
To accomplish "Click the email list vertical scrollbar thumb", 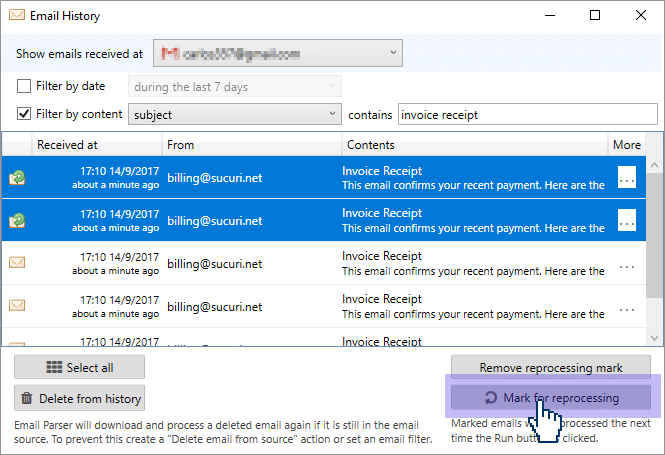I will [654, 235].
